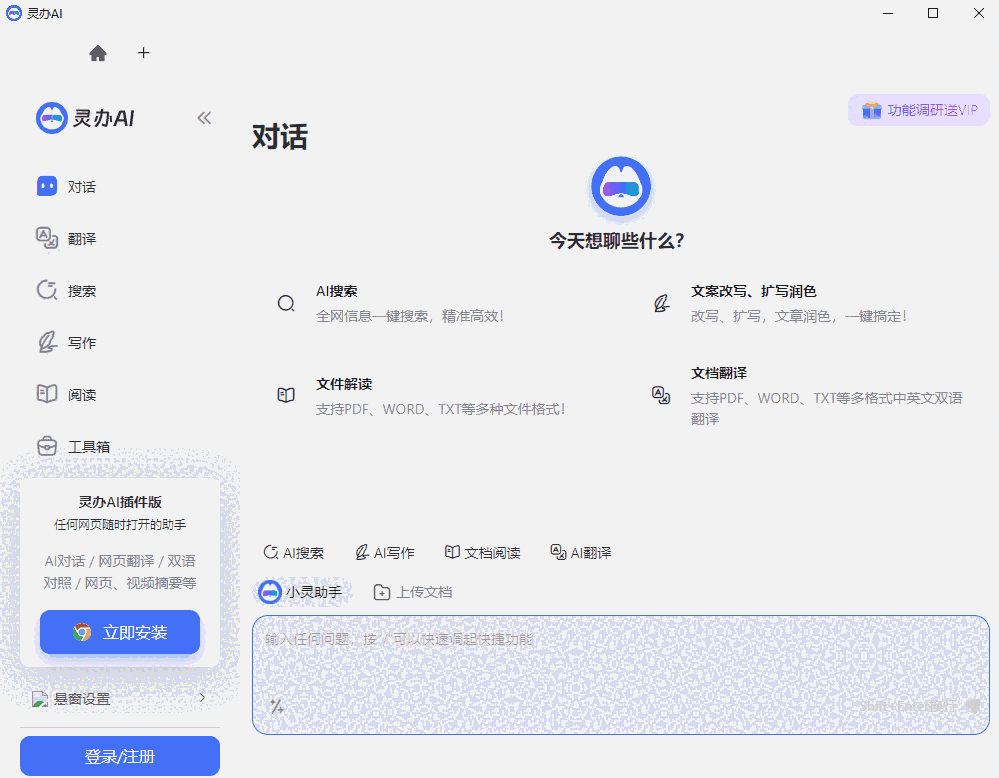Open the 小灵助手 selector above the input box
The image size is (999, 778).
click(302, 591)
